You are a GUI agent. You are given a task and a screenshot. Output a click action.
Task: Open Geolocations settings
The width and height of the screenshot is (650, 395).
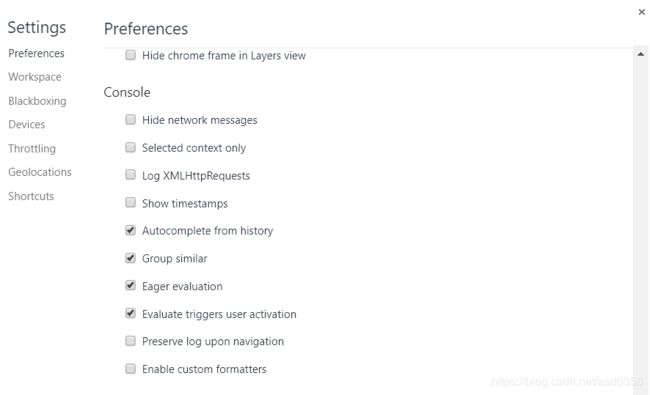40,172
